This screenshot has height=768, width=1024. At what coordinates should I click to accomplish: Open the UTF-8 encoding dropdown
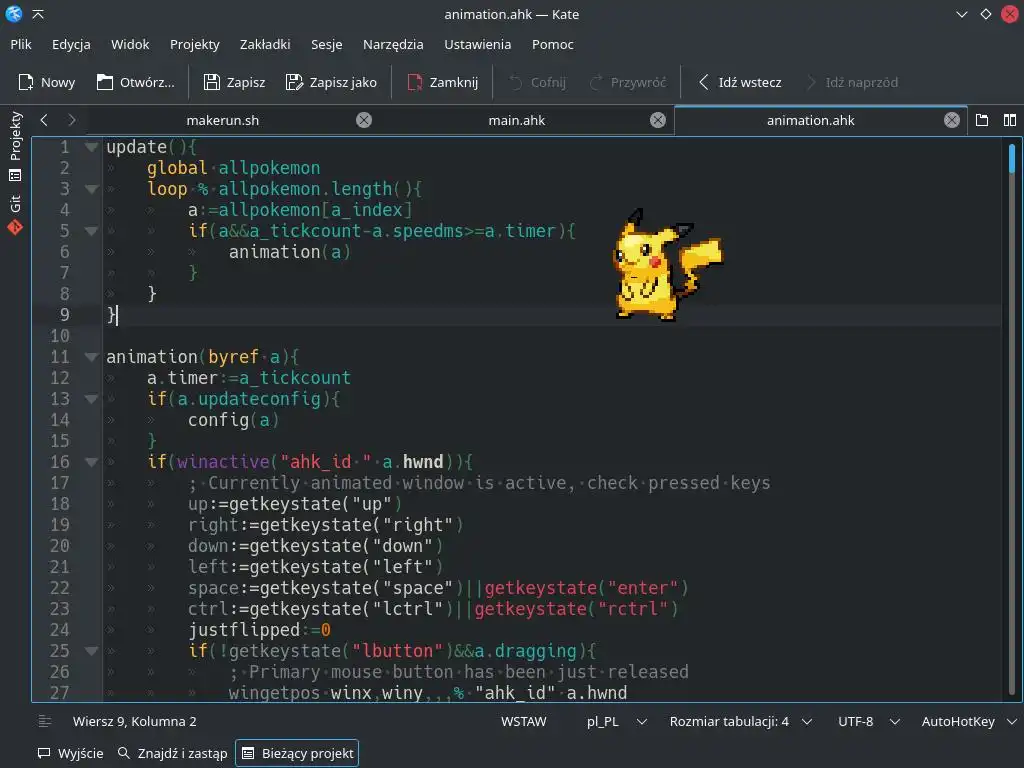869,722
